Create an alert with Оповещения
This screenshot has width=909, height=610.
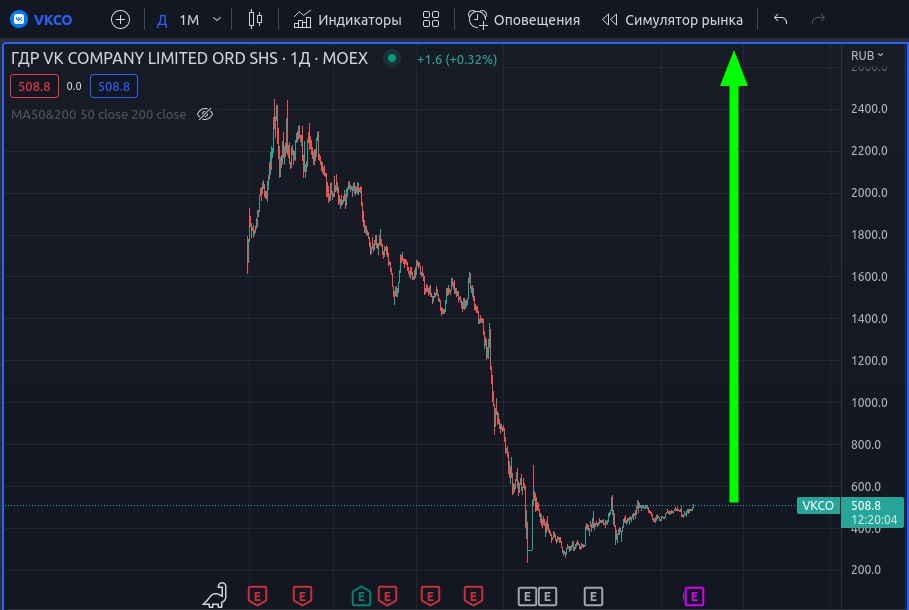[524, 20]
